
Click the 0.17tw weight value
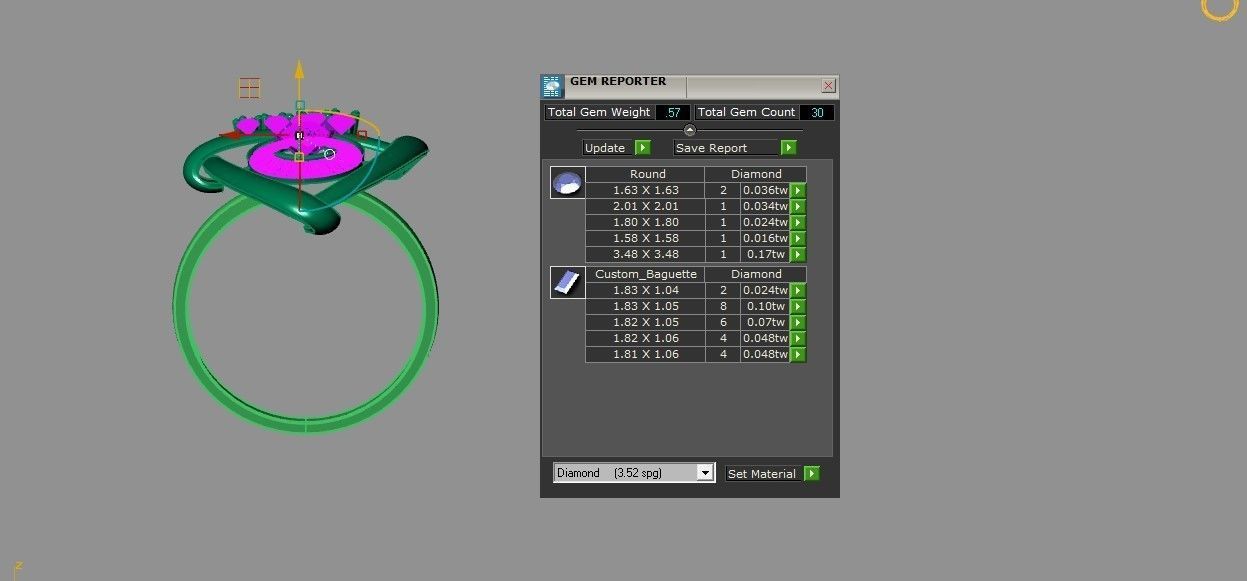click(765, 254)
